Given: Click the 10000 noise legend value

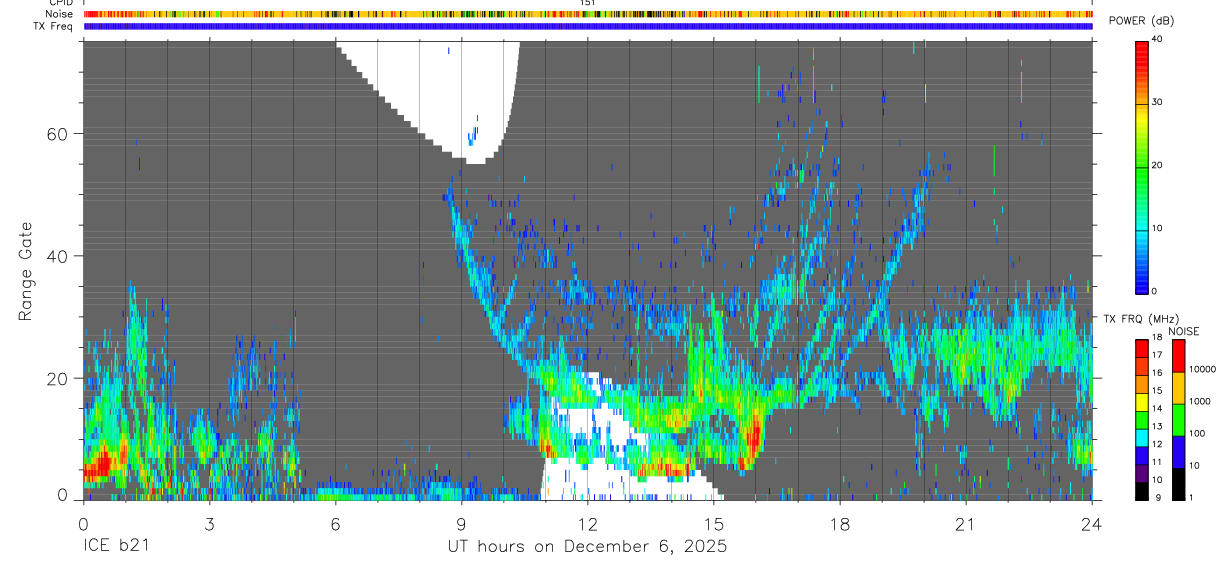Looking at the screenshot, I should pos(1202,369).
